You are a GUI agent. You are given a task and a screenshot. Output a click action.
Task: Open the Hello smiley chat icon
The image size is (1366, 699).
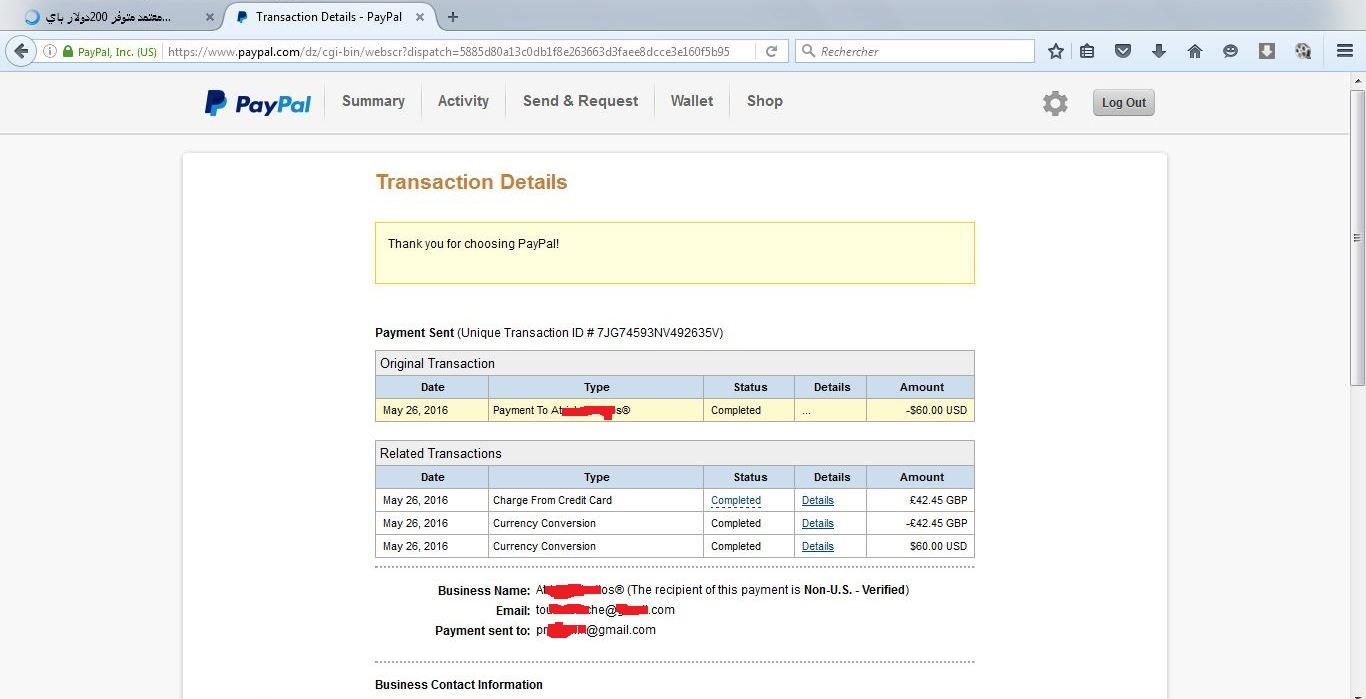(1230, 51)
